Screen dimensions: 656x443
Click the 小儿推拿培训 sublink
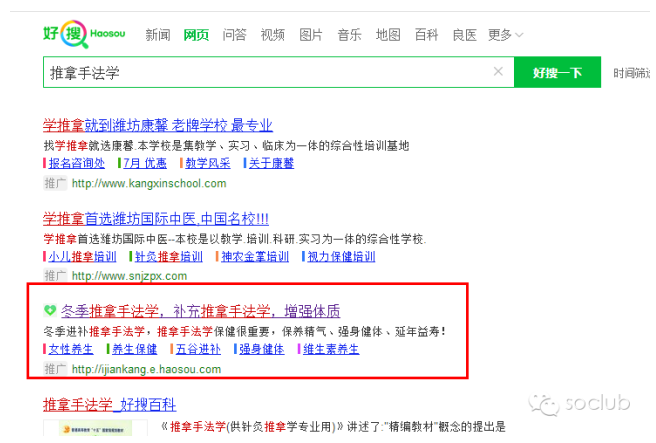[x=82, y=256]
